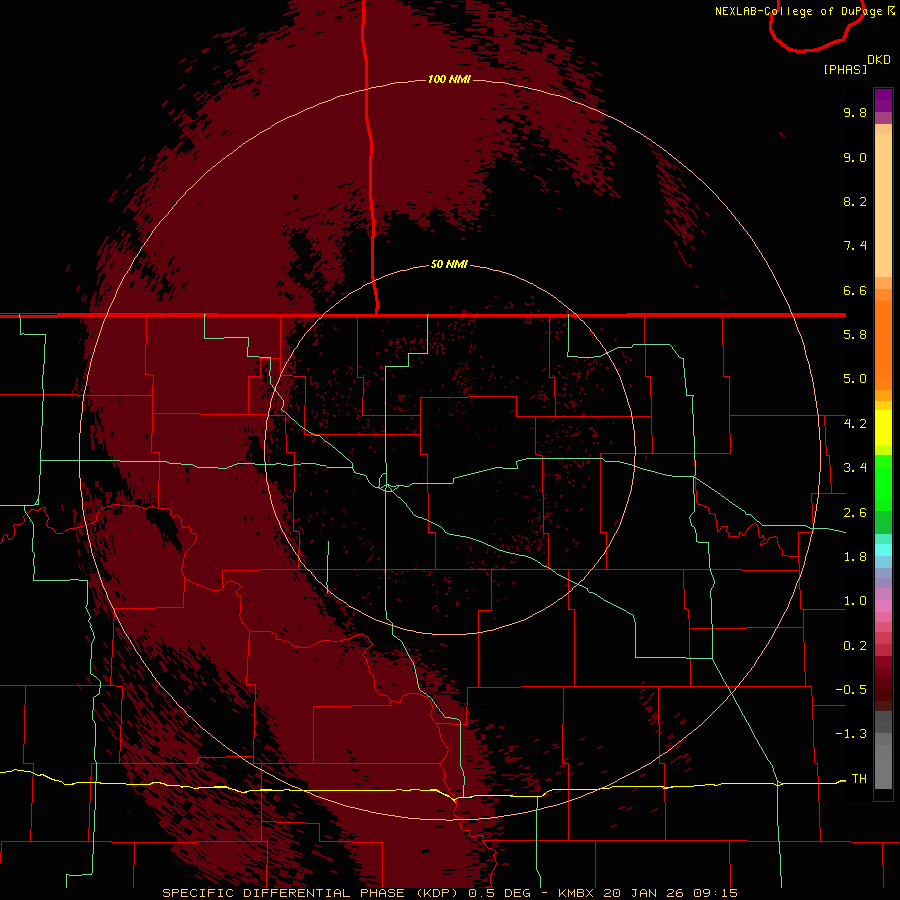Pick the cyan segment of the color bar
The image size is (900, 900).
click(x=883, y=549)
